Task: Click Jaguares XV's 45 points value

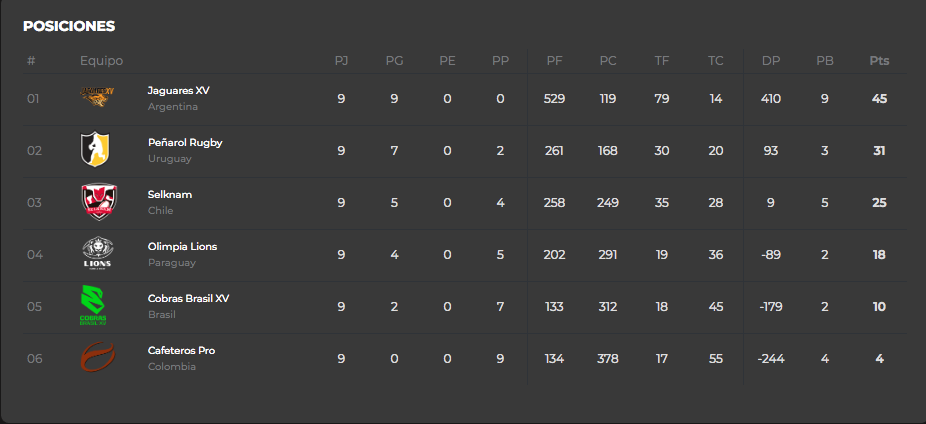Action: click(x=879, y=99)
